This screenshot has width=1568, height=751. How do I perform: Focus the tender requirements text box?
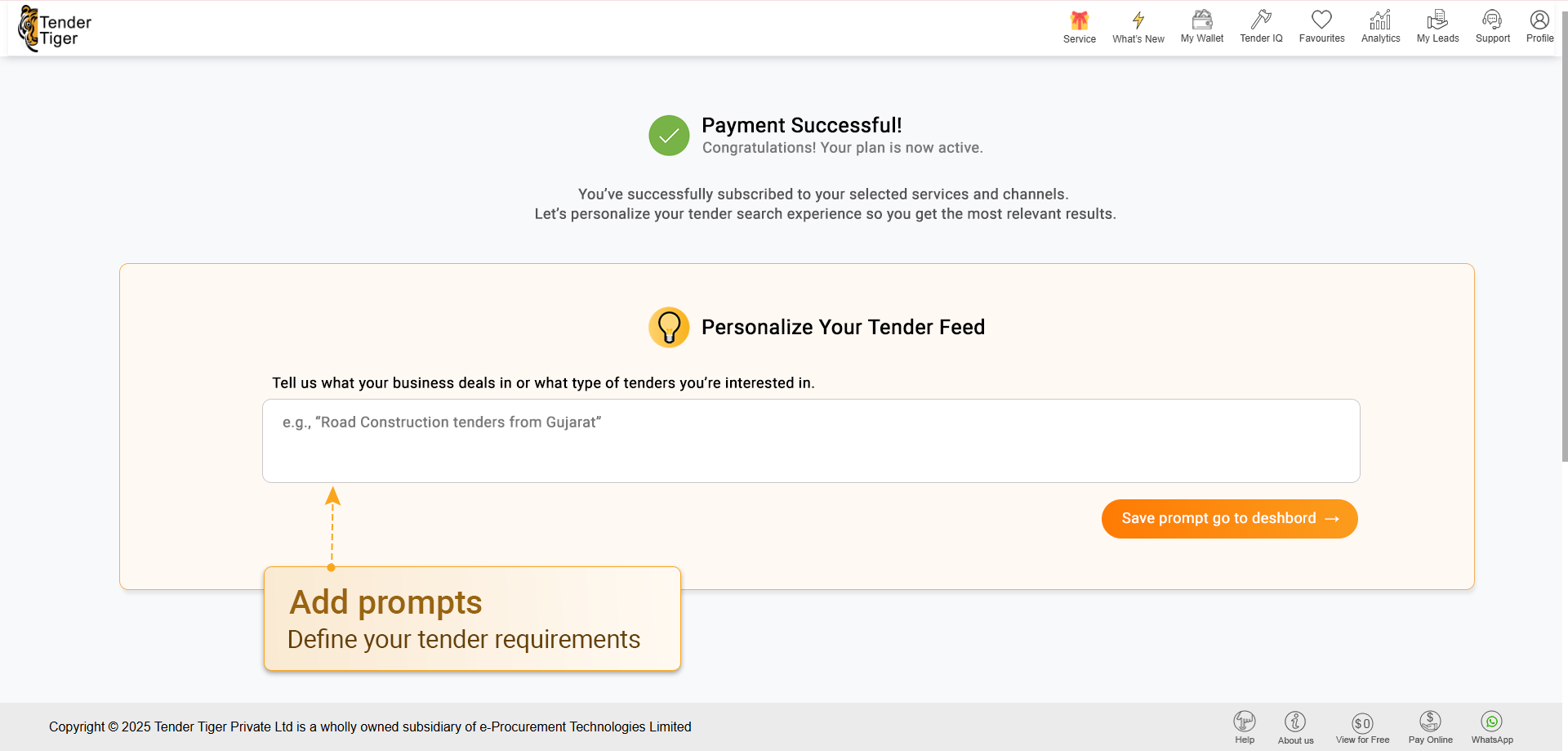[x=810, y=441]
